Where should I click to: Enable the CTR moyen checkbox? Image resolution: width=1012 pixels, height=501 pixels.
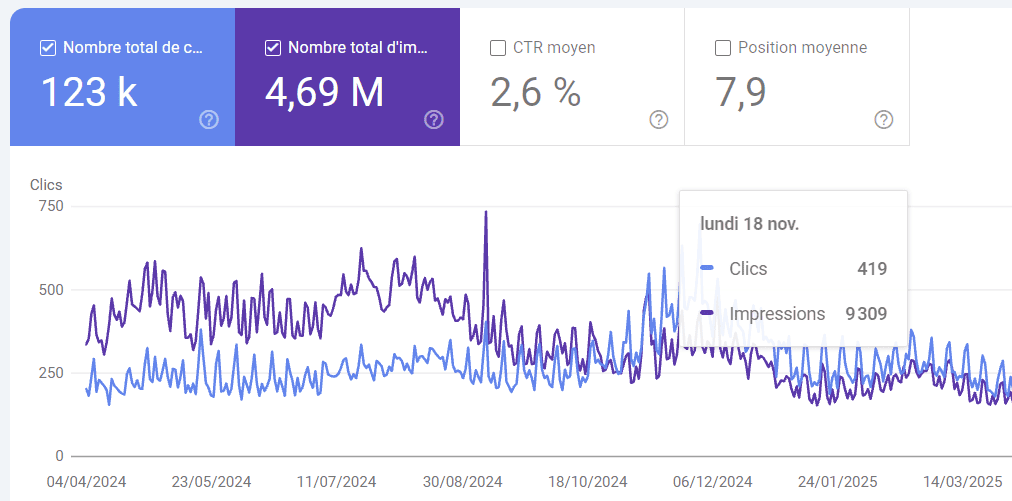pyautogui.click(x=497, y=48)
